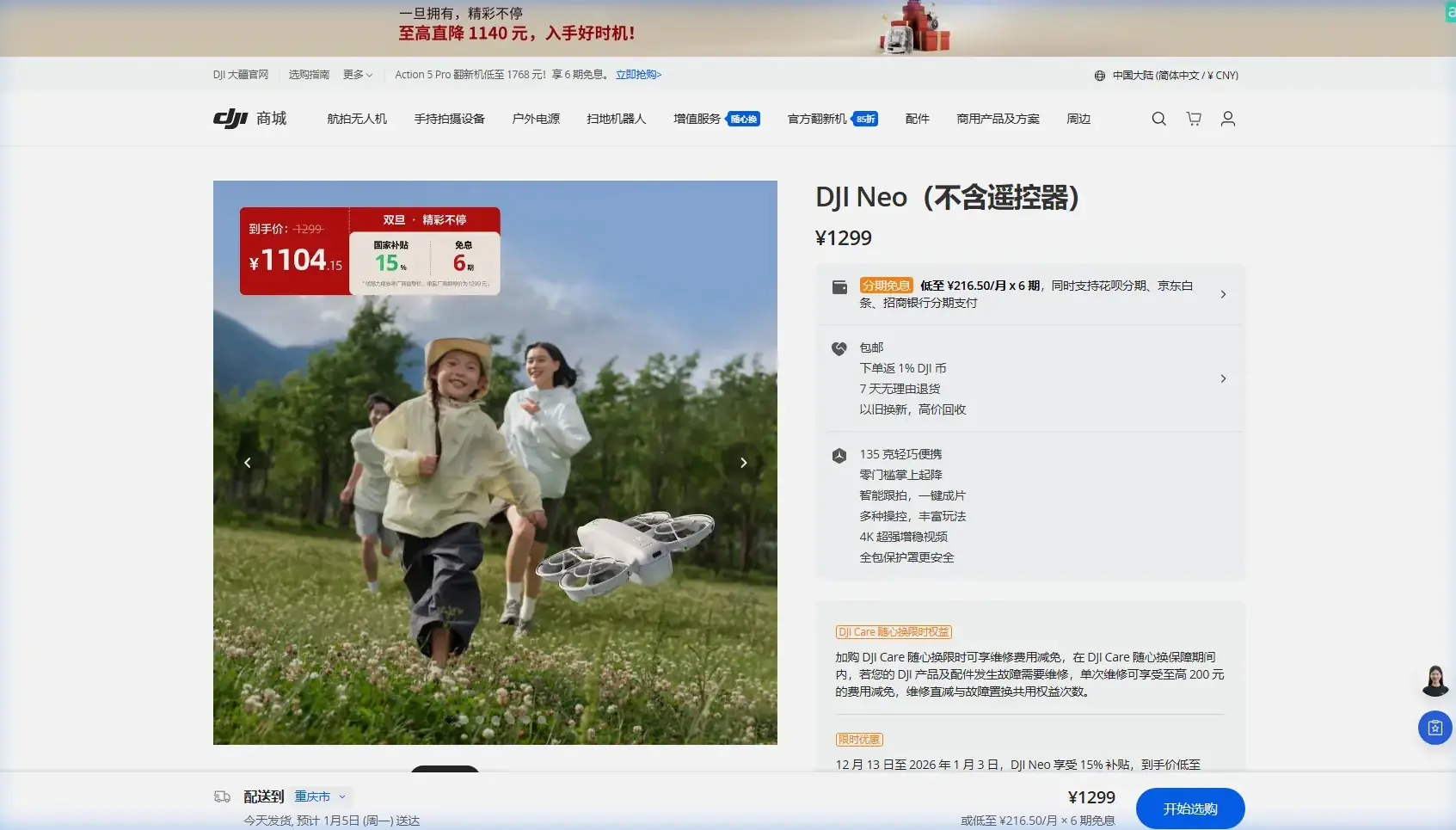Click the blue floating feedback icon
Screen dimensions: 1456x830
click(1434, 728)
